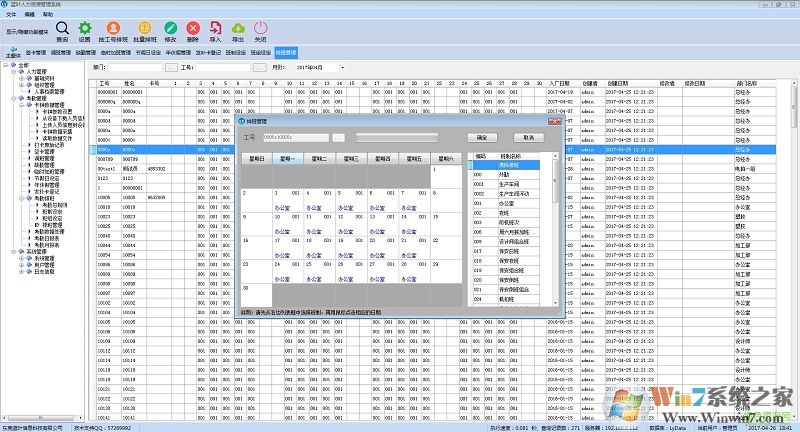Image resolution: width=800 pixels, height=432 pixels.
Task: Click 确定 button in the dialog
Action: click(481, 137)
